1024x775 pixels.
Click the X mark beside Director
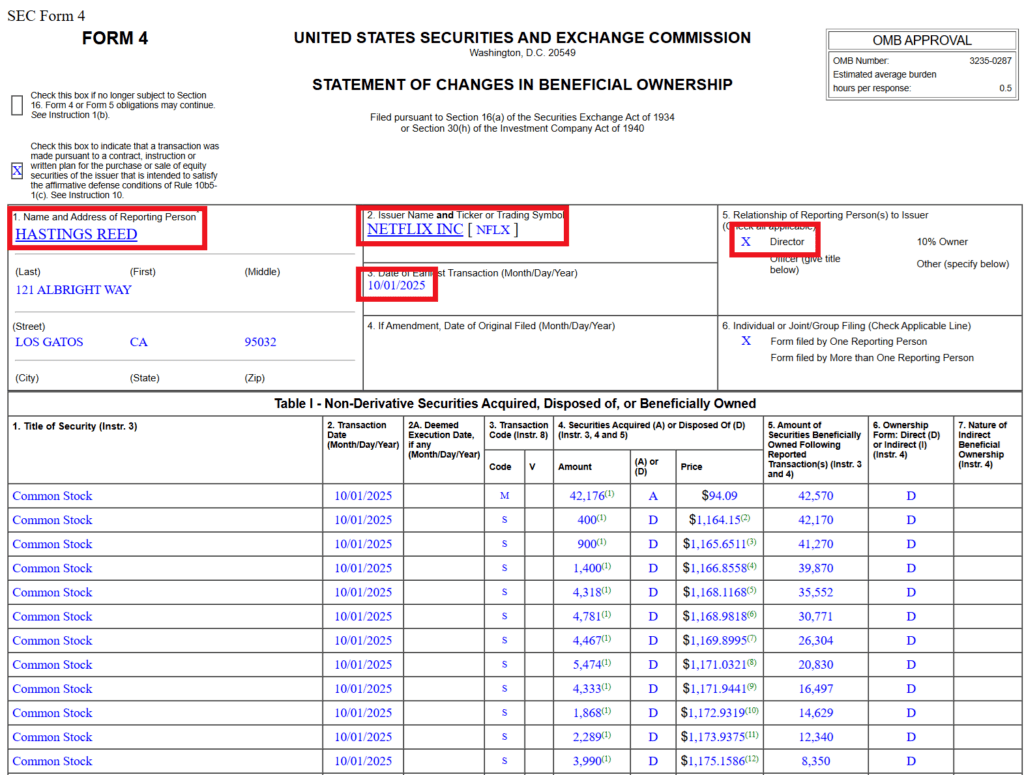point(745,242)
